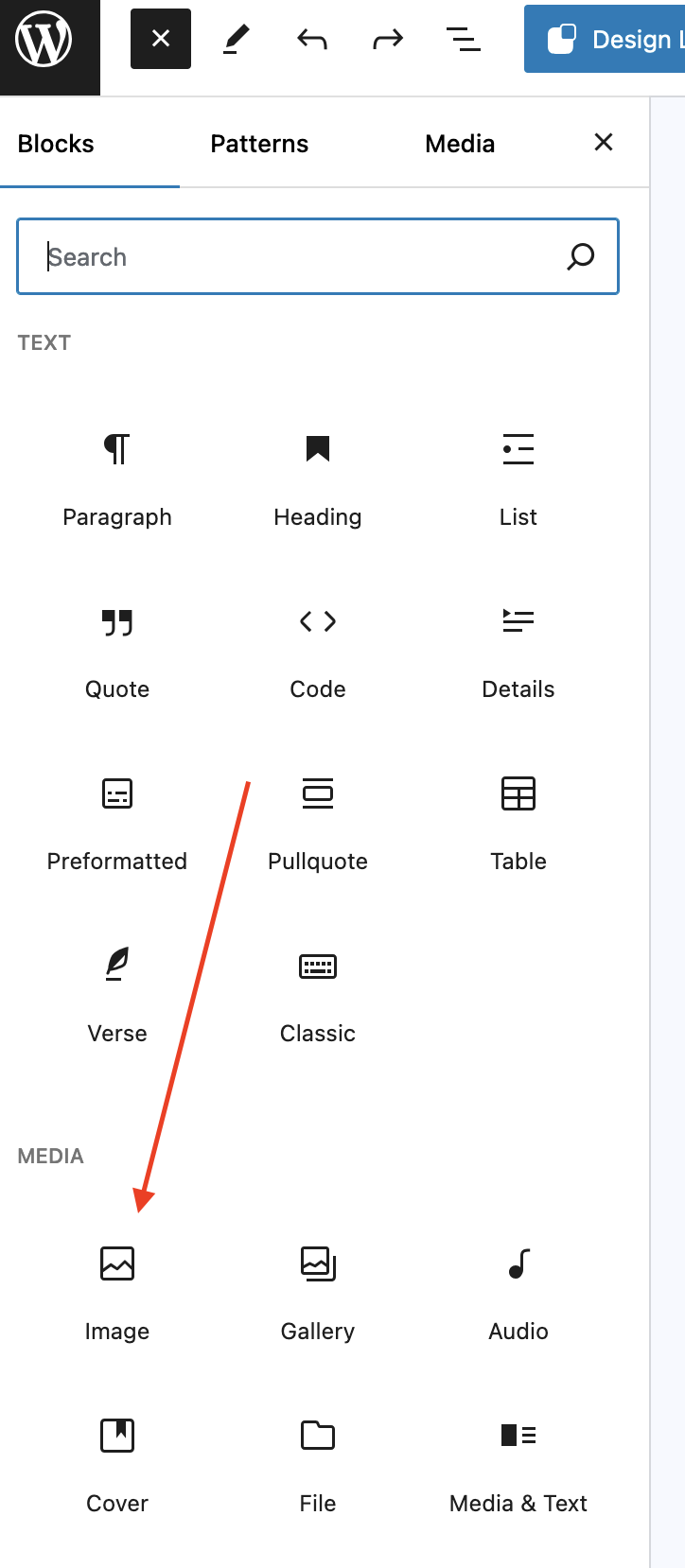Pick the Code block
This screenshot has width=685, height=1568.
[x=318, y=650]
